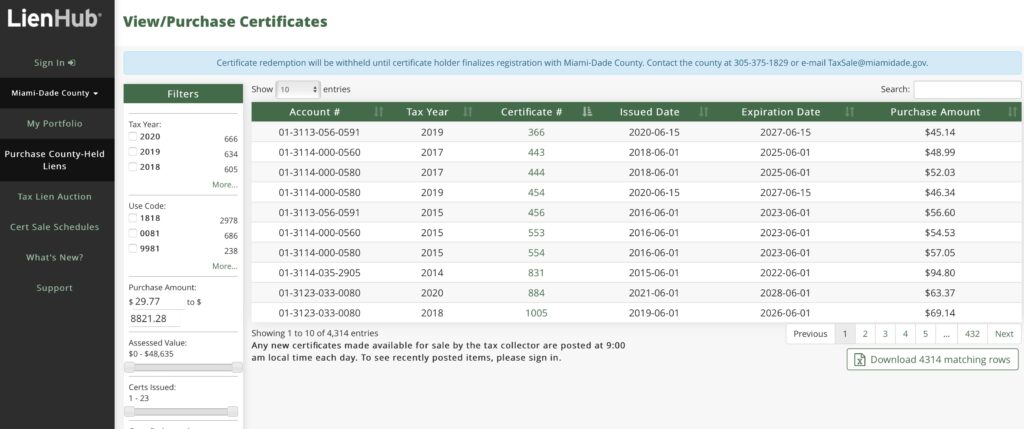1024x429 pixels.
Task: Expand More use code options
Action: pyautogui.click(x=225, y=266)
